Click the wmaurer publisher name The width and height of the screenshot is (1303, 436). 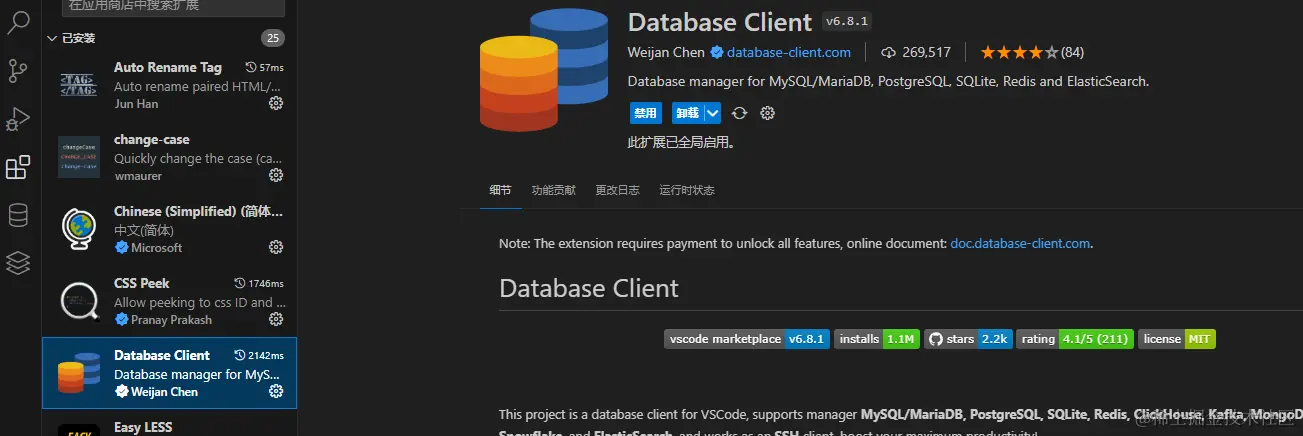pos(138,175)
